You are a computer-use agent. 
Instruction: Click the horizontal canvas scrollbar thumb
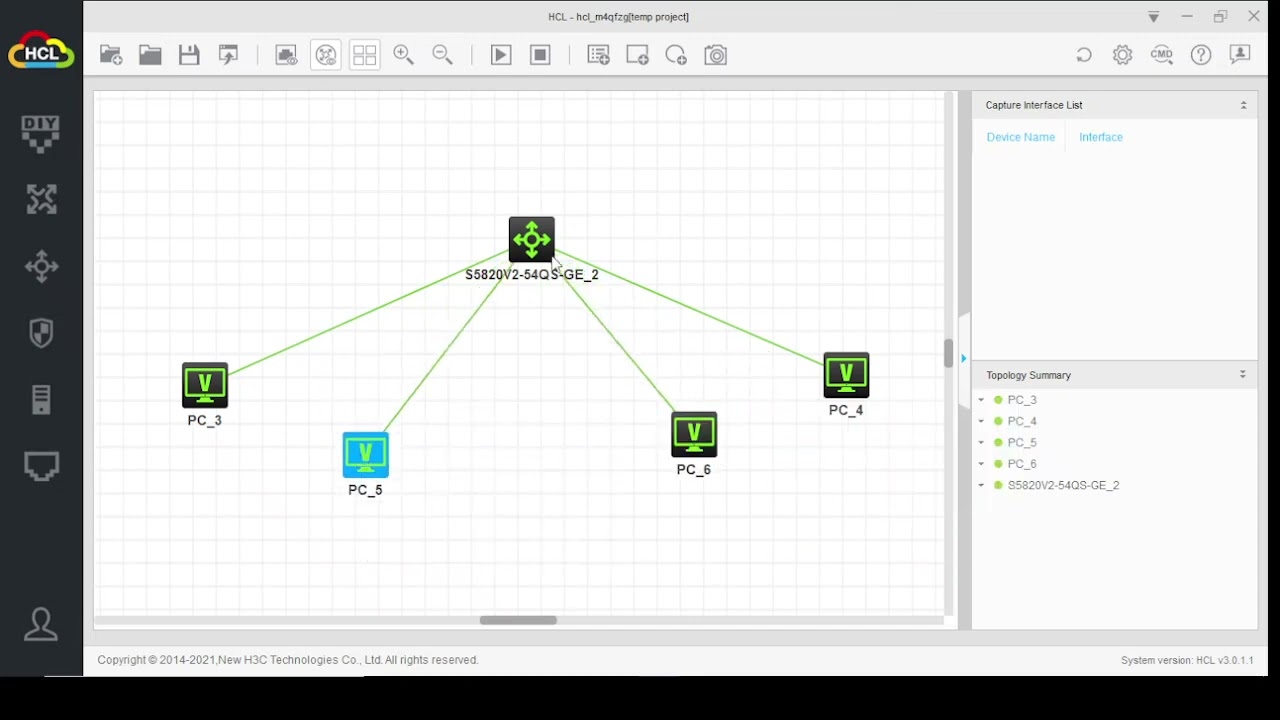(518, 620)
